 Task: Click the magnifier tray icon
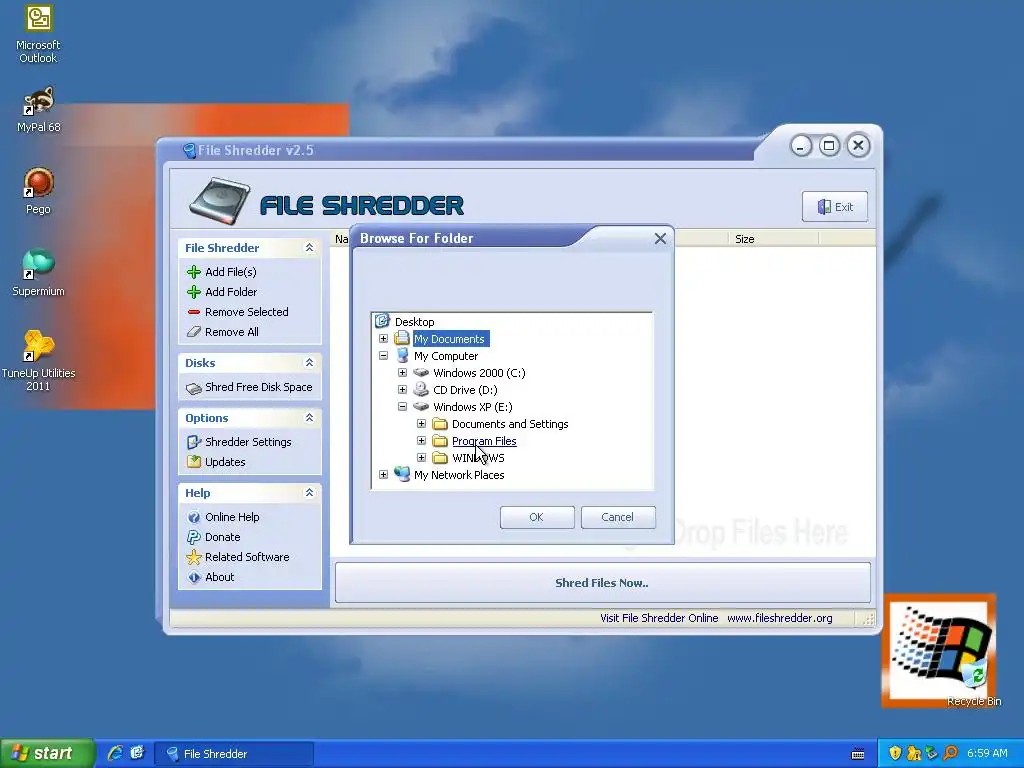(950, 753)
